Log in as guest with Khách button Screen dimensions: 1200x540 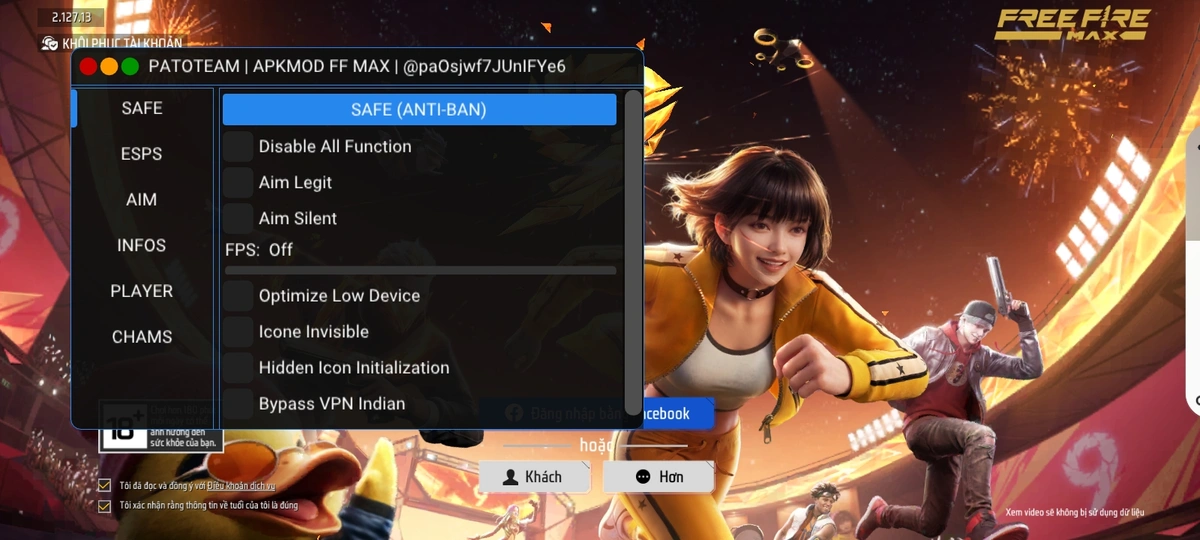click(x=535, y=477)
